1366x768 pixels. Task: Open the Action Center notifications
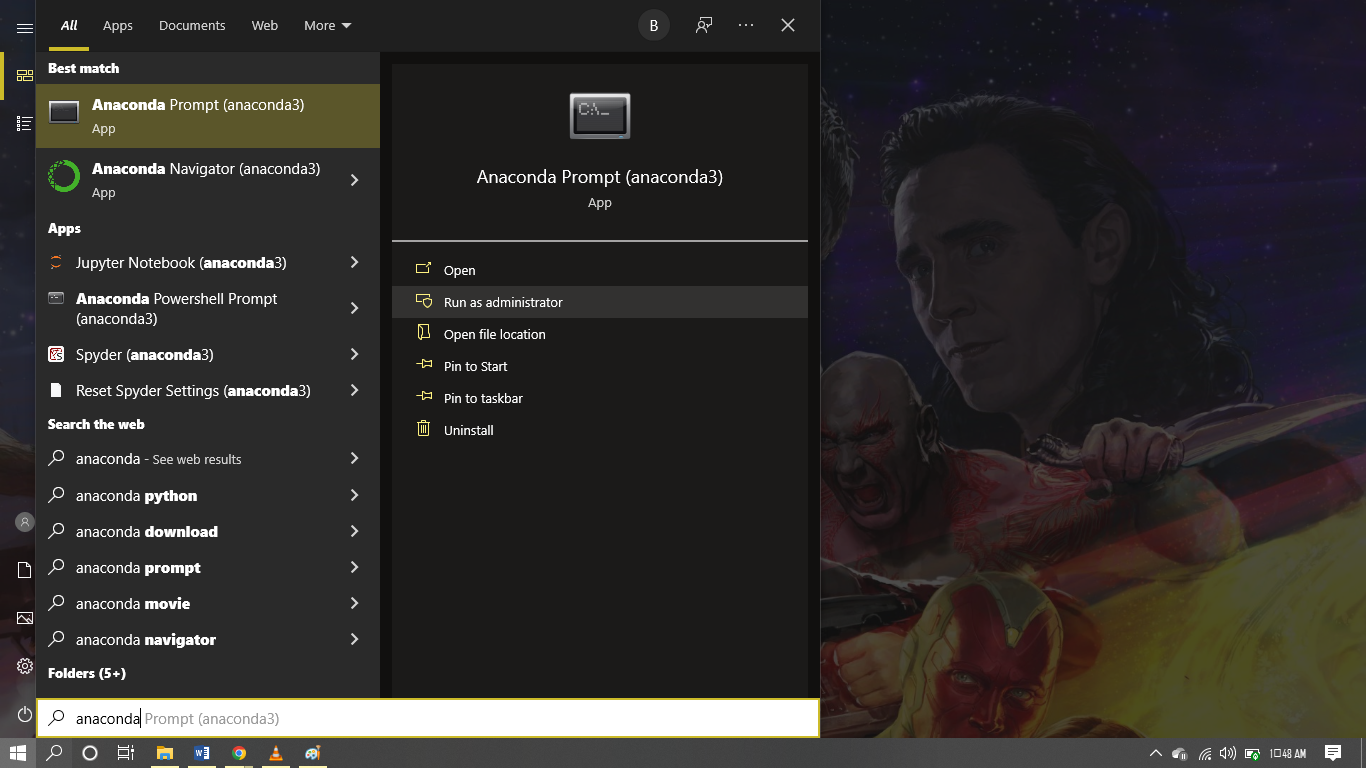click(x=1333, y=753)
